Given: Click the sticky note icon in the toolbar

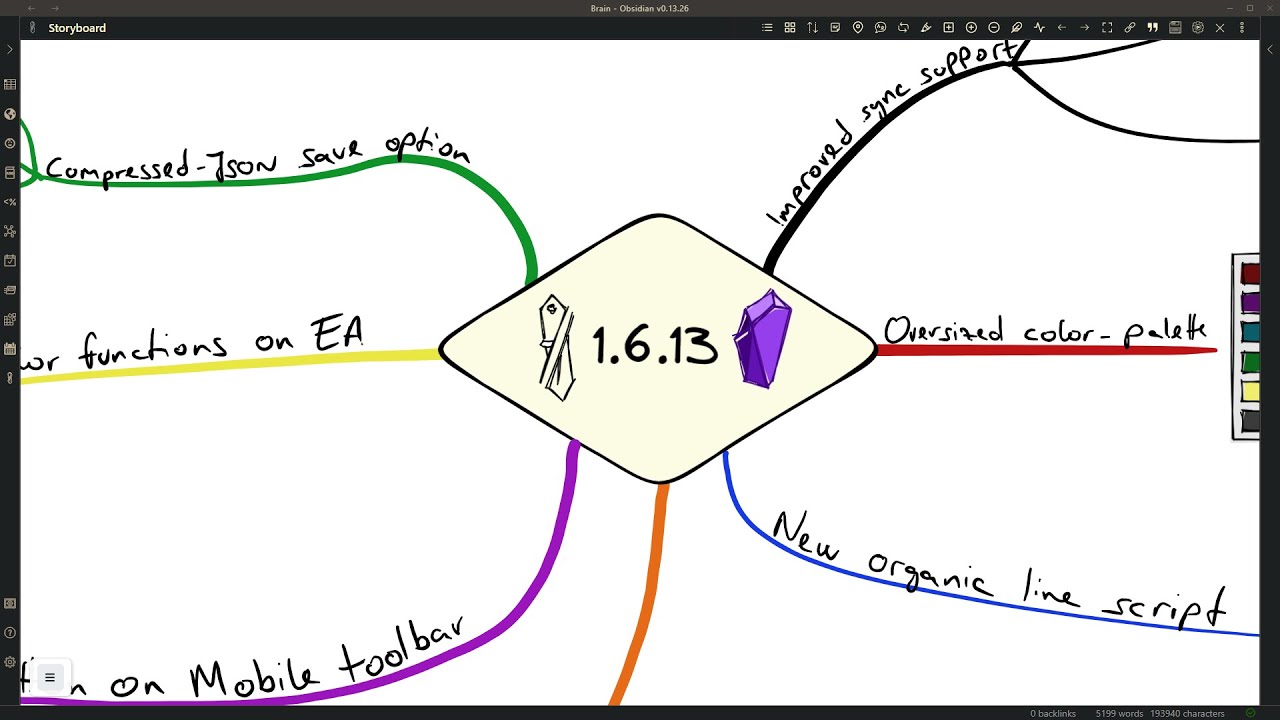Looking at the screenshot, I should click(835, 28).
